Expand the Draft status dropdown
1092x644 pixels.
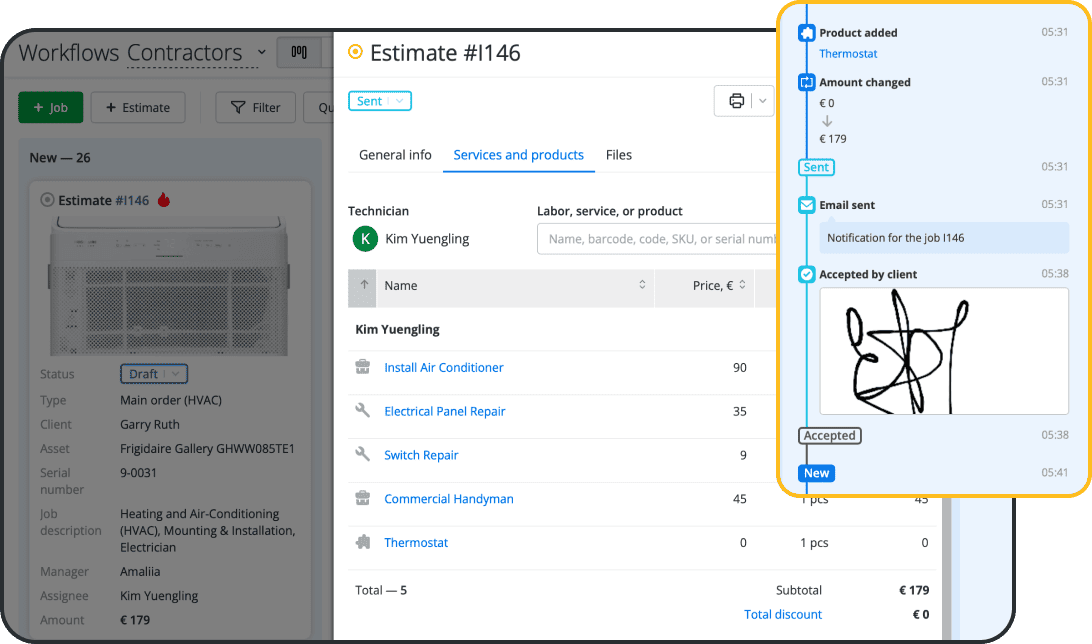coord(153,374)
